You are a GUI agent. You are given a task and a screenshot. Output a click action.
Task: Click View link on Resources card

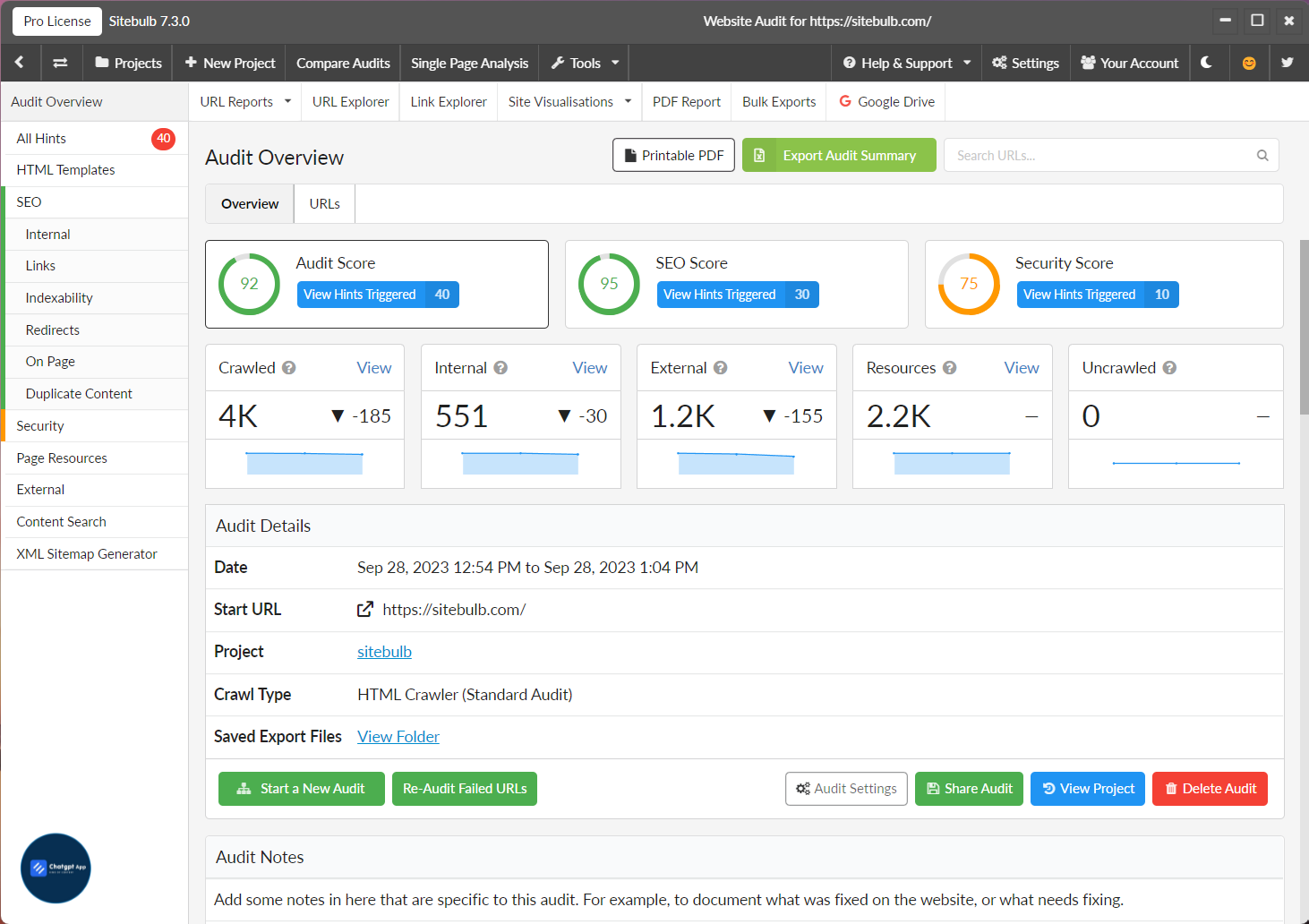click(1021, 367)
